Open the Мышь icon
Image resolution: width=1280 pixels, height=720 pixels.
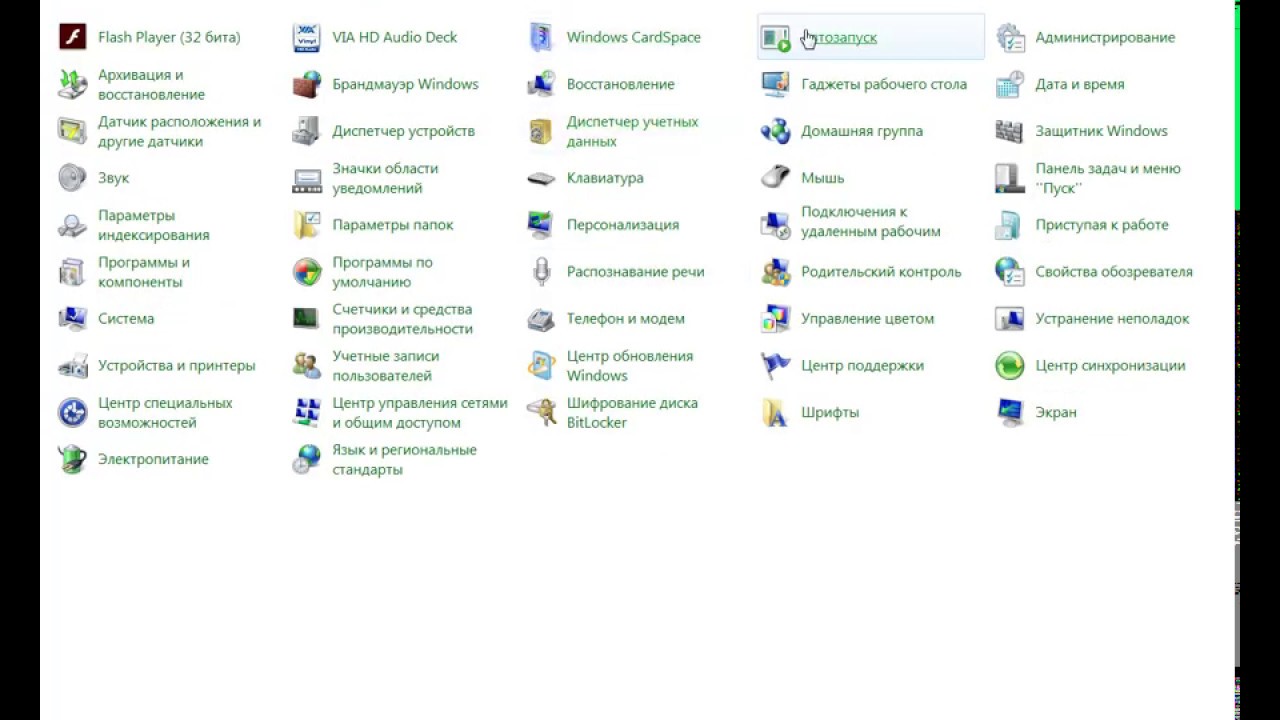[775, 178]
